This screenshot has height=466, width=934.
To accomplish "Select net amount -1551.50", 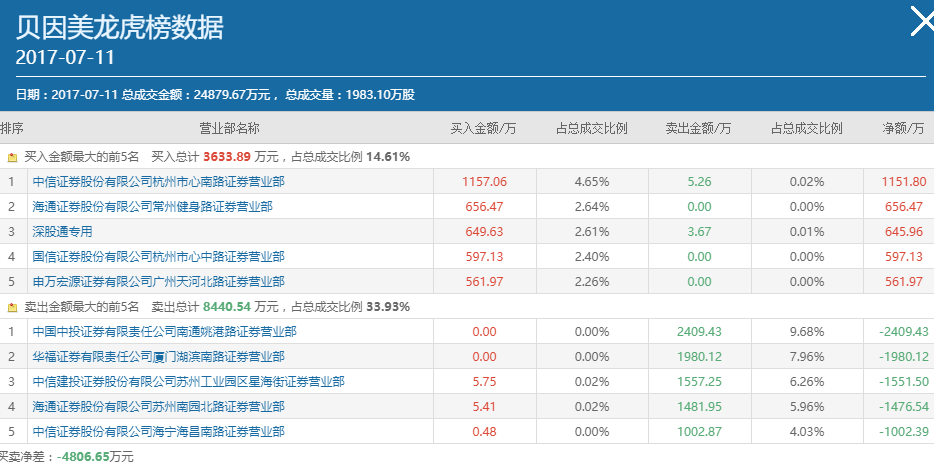I will click(904, 382).
